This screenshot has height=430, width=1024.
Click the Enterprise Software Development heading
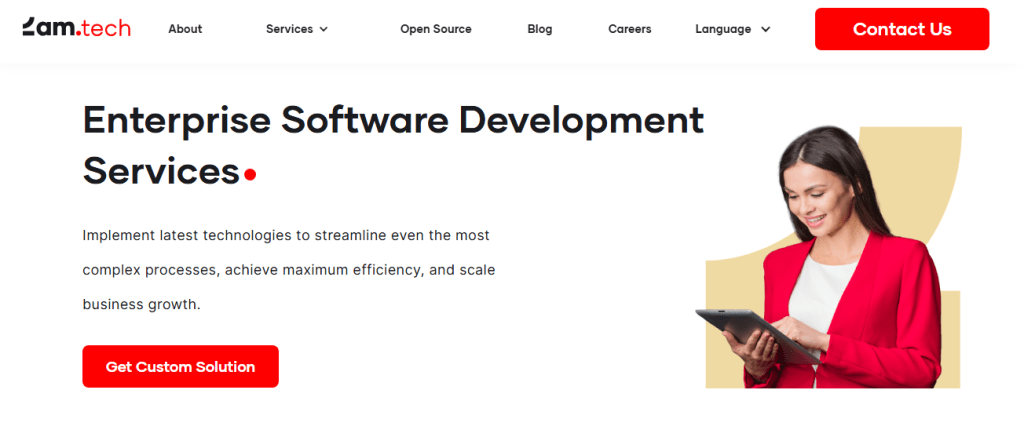(x=393, y=121)
